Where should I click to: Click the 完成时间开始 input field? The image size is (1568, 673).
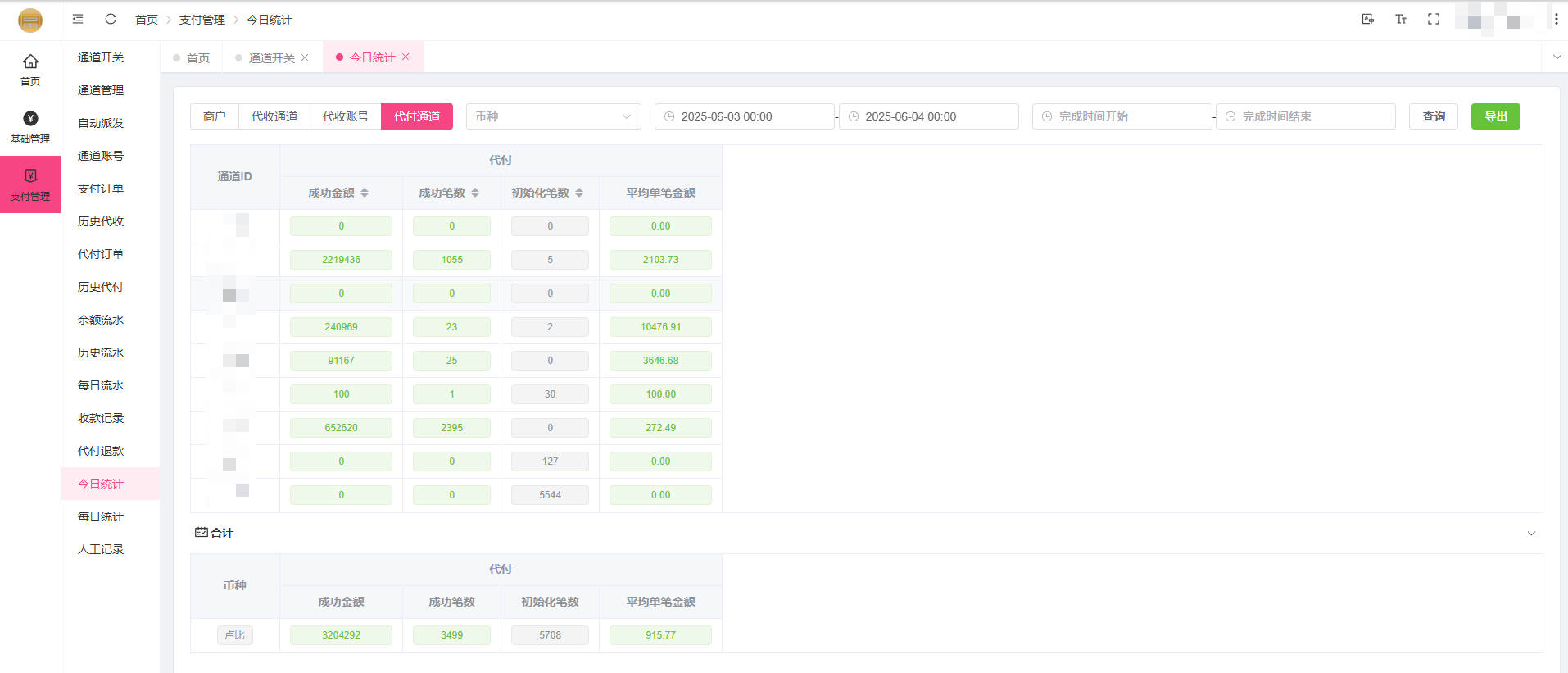(x=1122, y=116)
